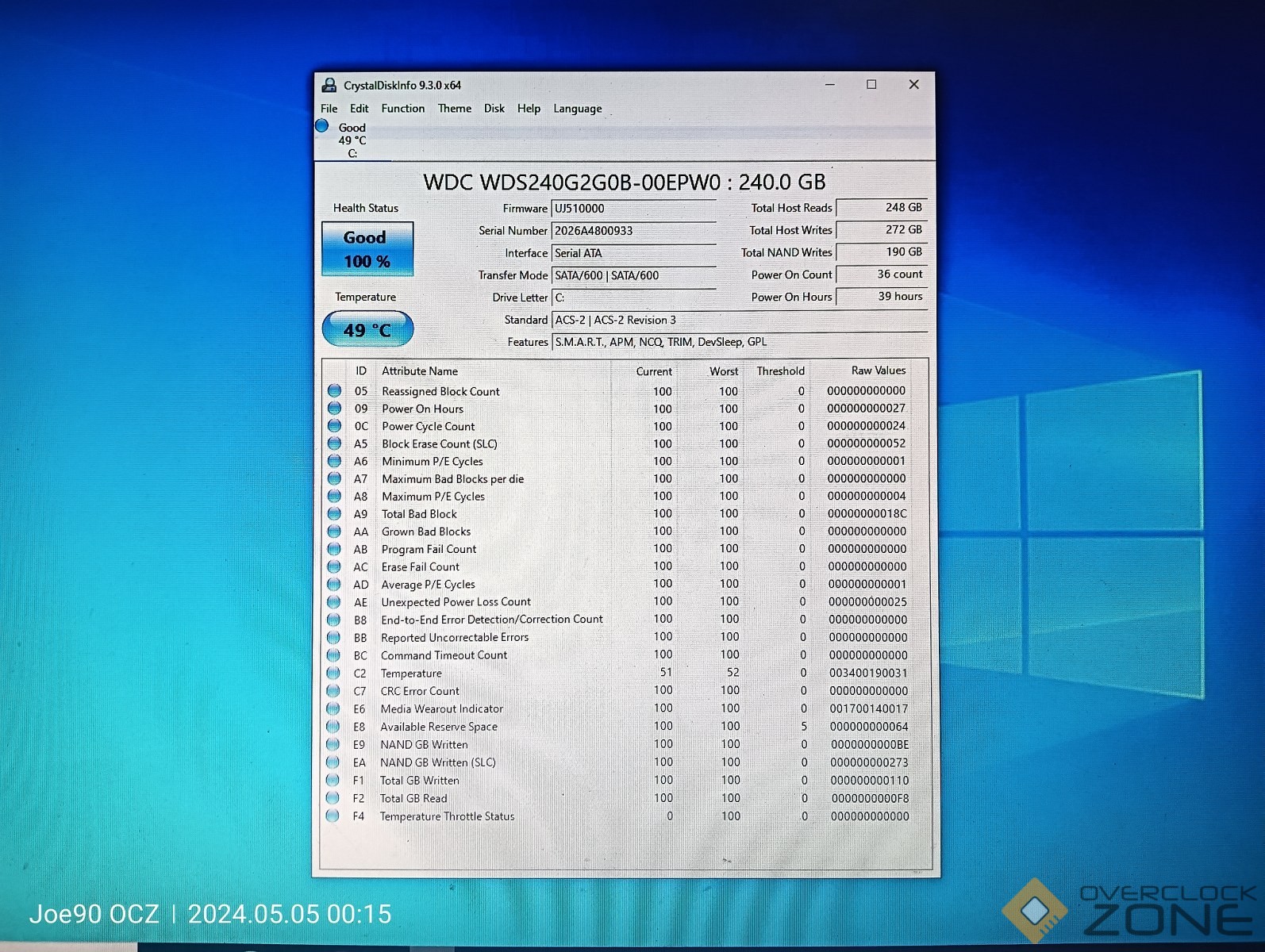This screenshot has height=952, width=1265.
Task: Click the CrystalDiskInfo title bar app icon
Action: click(329, 85)
